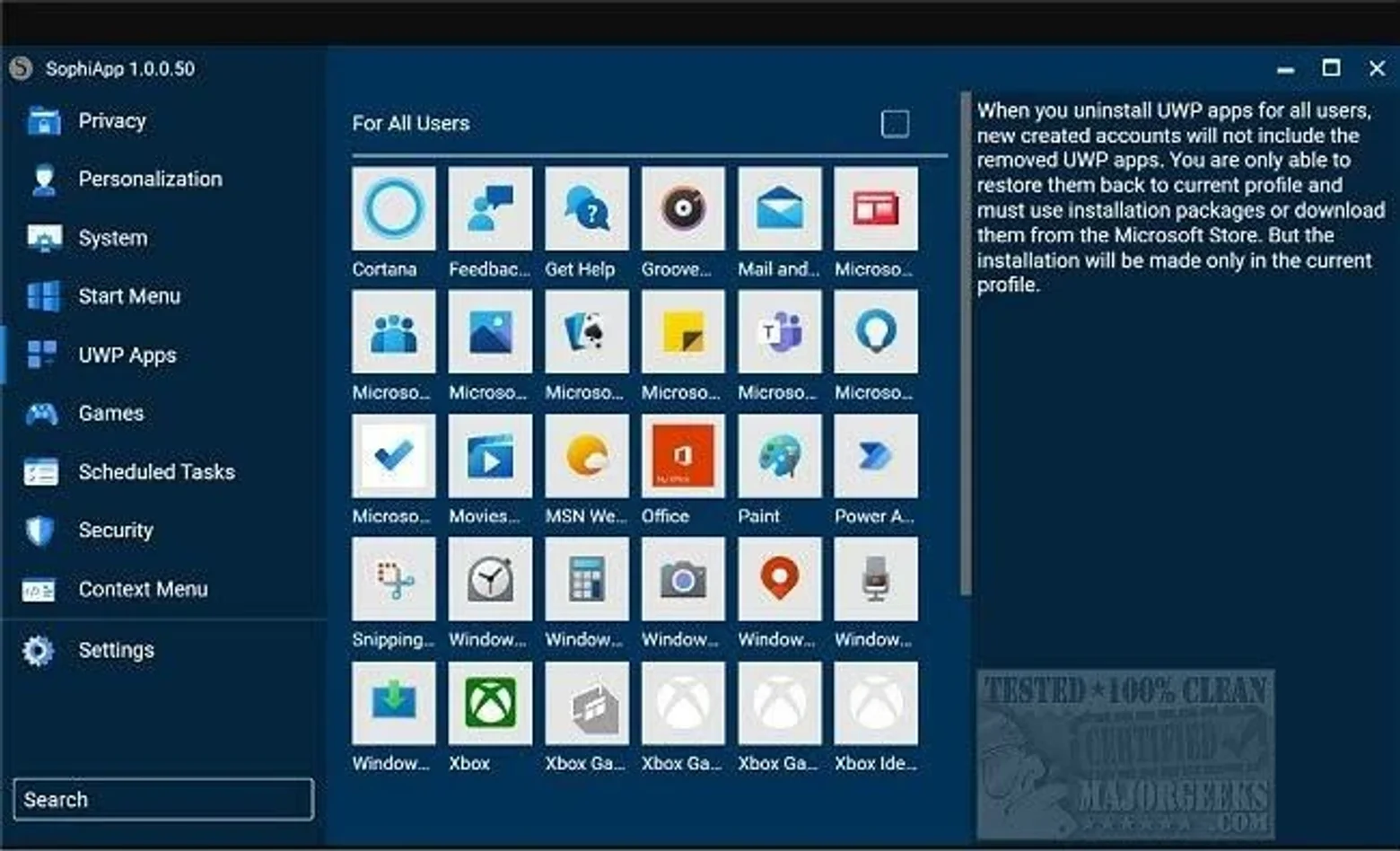The height and width of the screenshot is (851, 1400).
Task: Select the Microsoft People tile
Action: click(394, 332)
